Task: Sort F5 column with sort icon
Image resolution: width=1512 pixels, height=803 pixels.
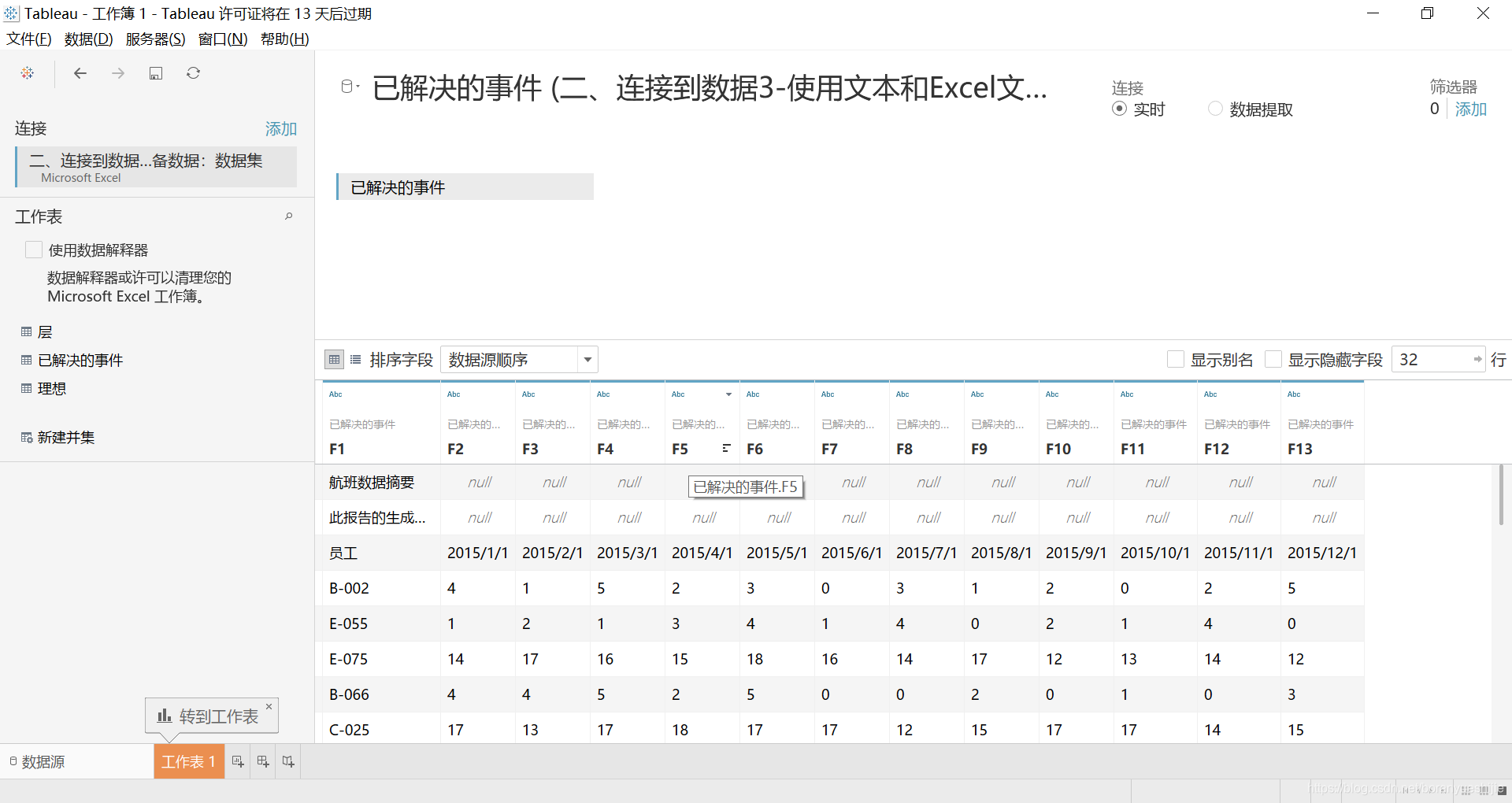Action: click(x=726, y=449)
